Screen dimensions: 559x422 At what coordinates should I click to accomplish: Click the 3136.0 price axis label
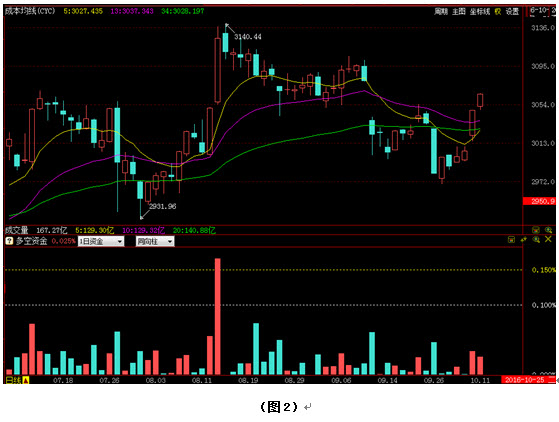tap(543, 28)
